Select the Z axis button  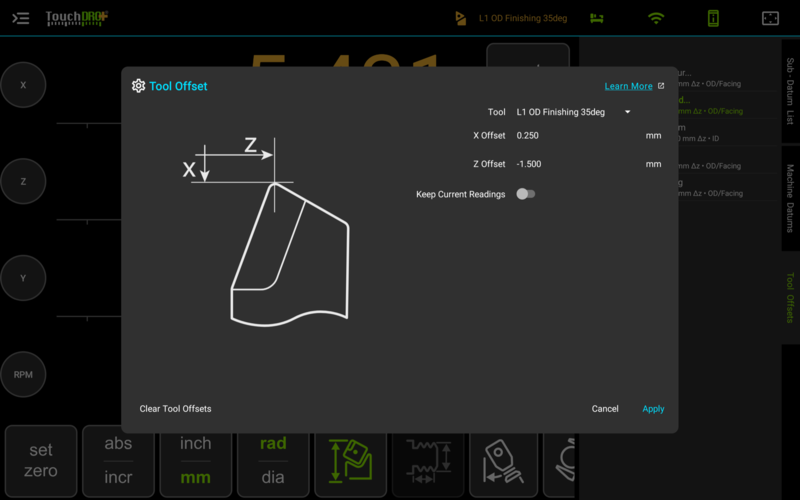coord(23,182)
